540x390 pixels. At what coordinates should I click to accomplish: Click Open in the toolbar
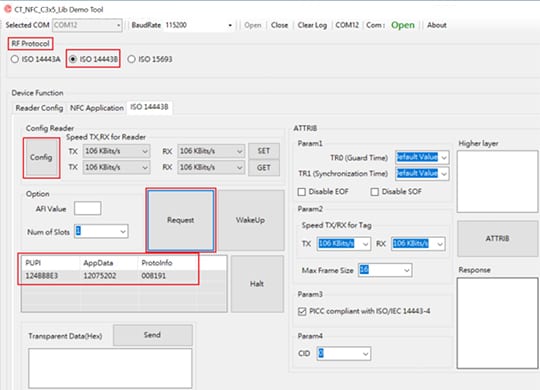pos(252,25)
